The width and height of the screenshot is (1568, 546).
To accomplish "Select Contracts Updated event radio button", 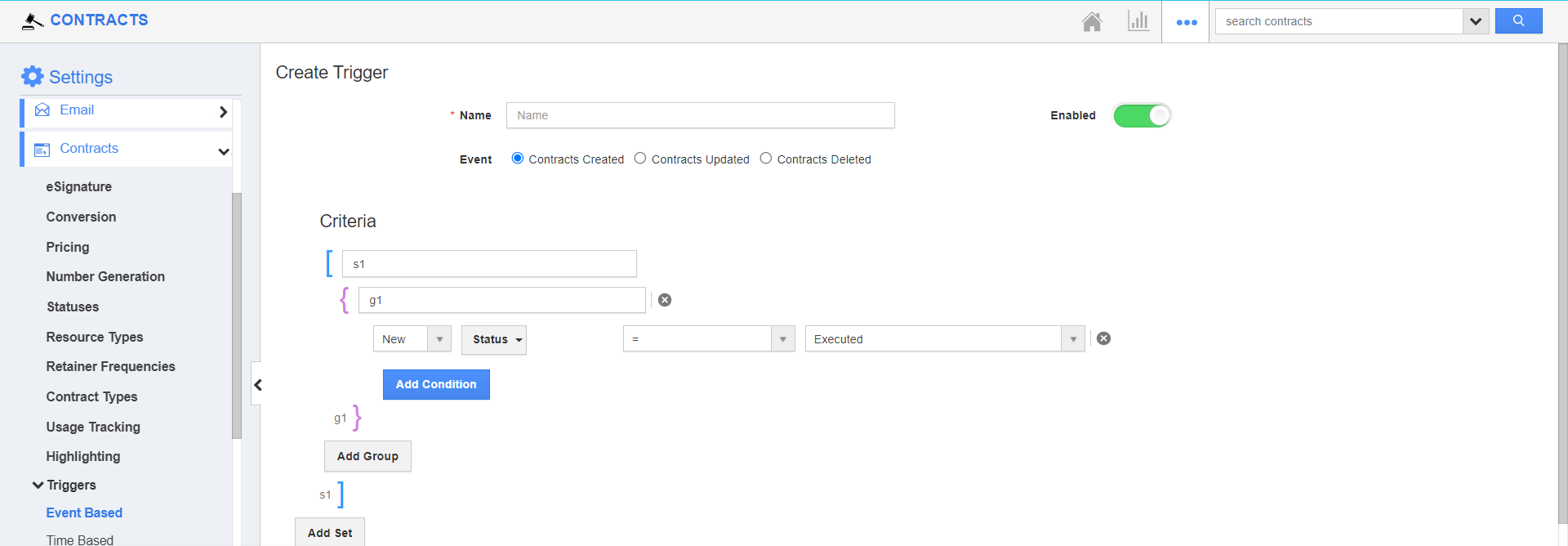I will click(x=640, y=159).
